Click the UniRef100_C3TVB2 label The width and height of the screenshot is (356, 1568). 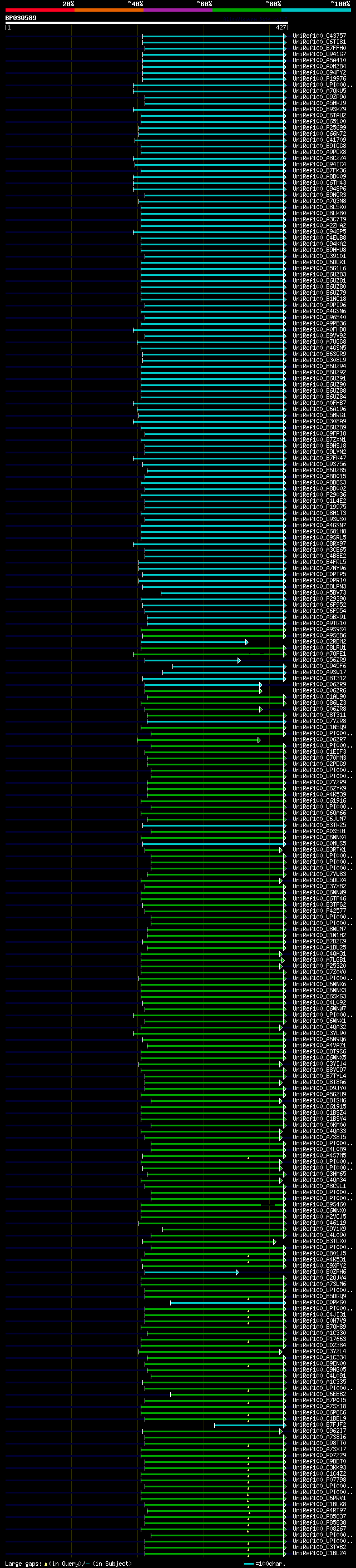pos(319,1548)
